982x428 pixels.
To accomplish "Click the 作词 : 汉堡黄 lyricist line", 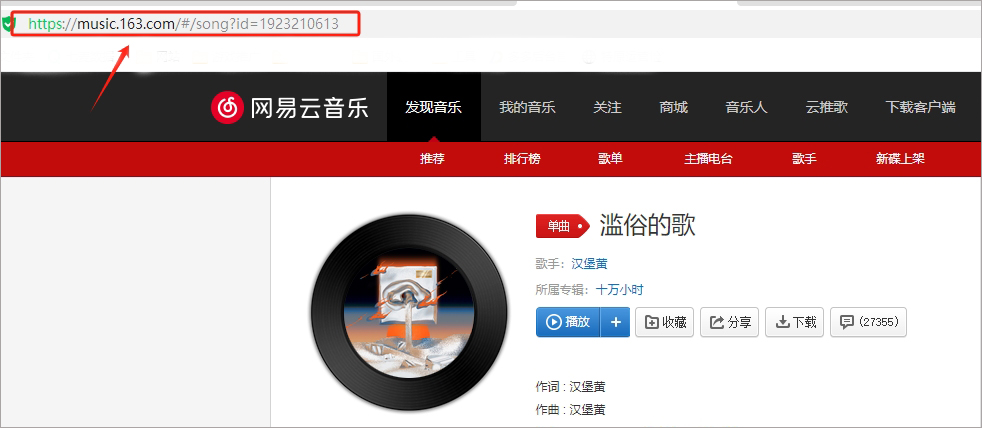I will point(571,387).
